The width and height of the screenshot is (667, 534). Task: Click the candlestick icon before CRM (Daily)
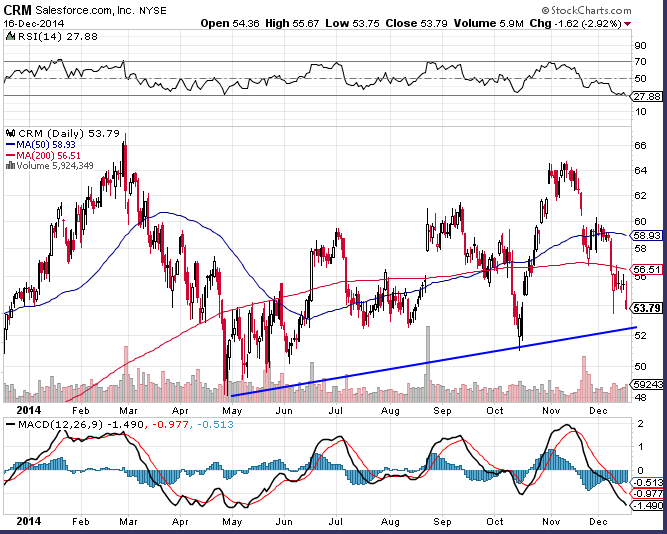(x=10, y=134)
